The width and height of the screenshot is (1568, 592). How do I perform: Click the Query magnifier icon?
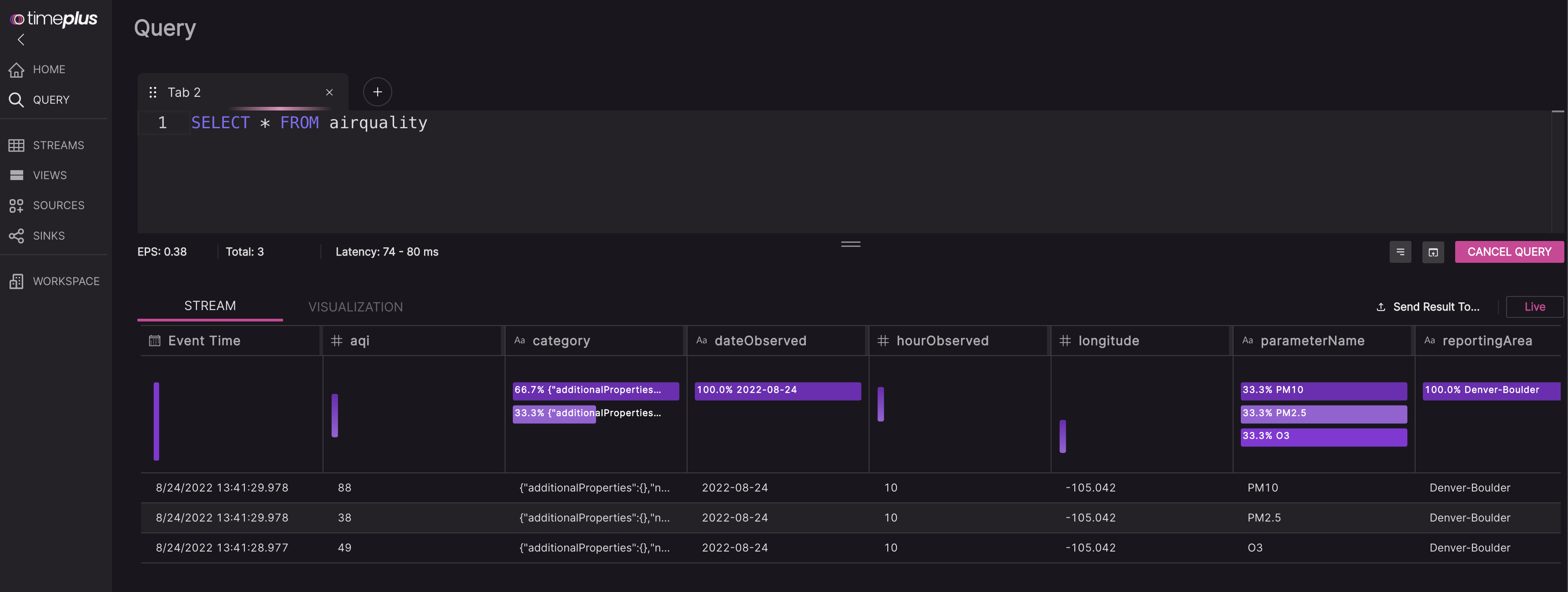(x=16, y=100)
